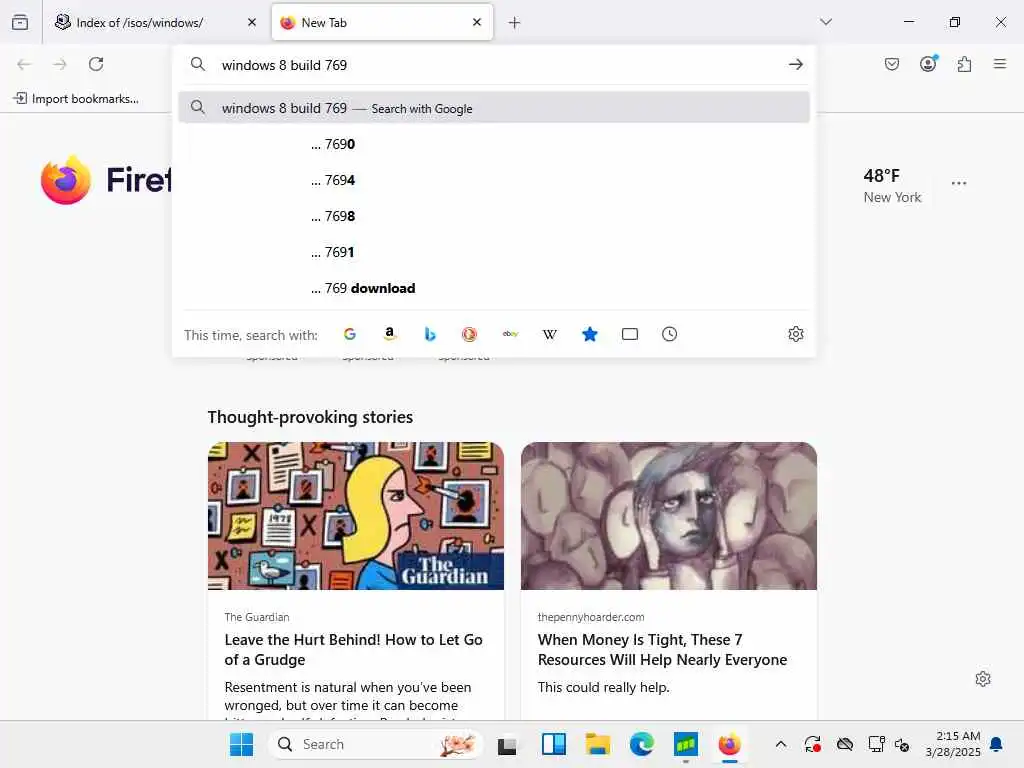Open the Pocket save icon

point(892,64)
